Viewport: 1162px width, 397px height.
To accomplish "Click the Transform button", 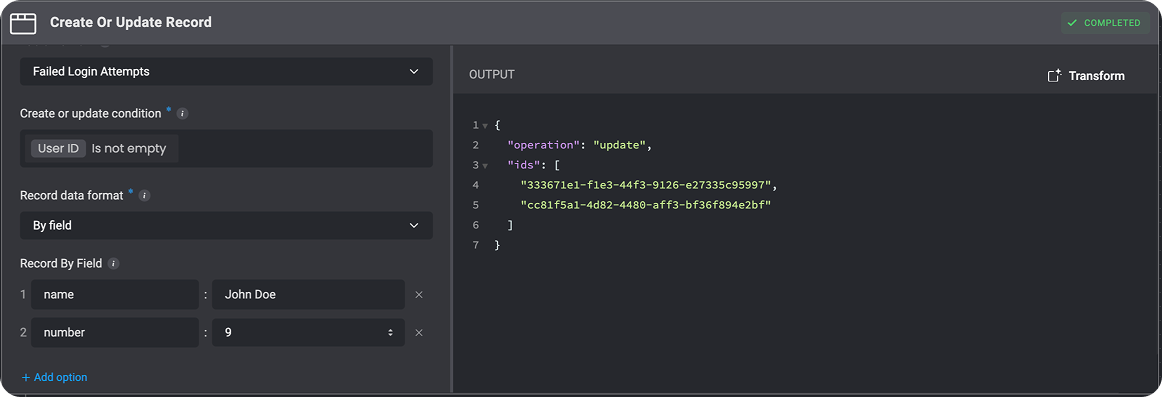I will coord(1086,76).
